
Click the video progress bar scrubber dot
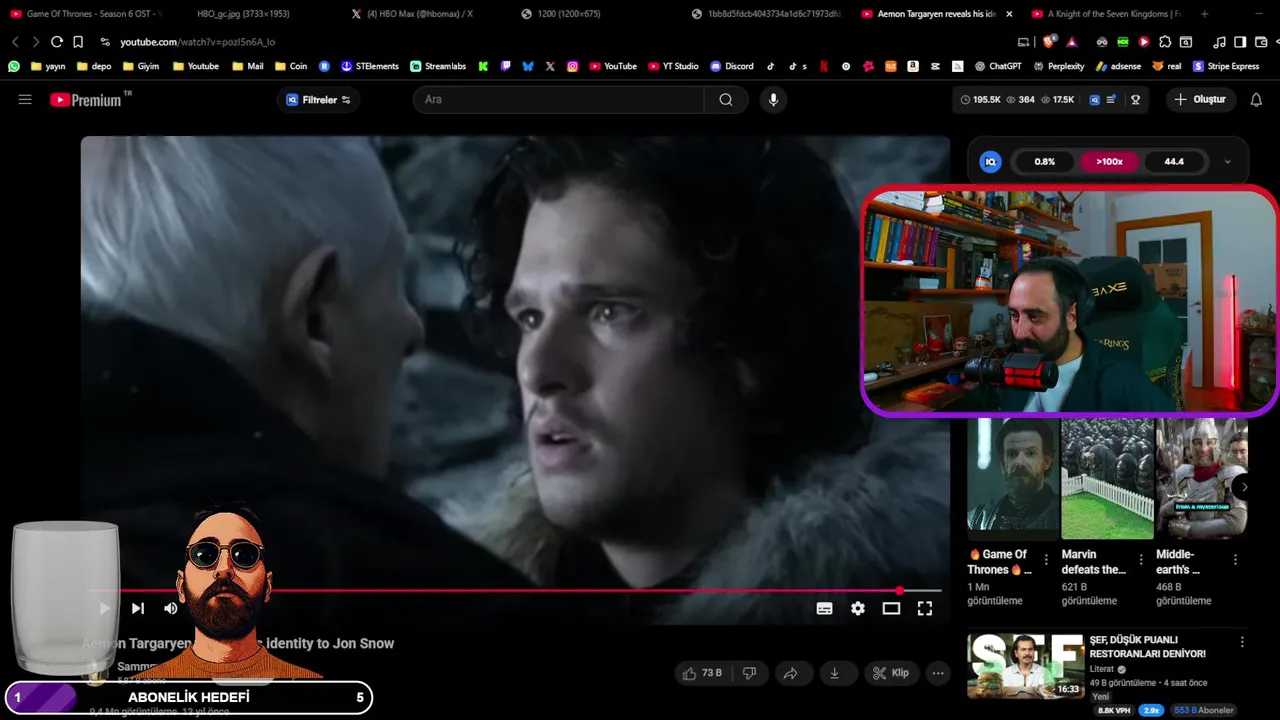pos(899,591)
